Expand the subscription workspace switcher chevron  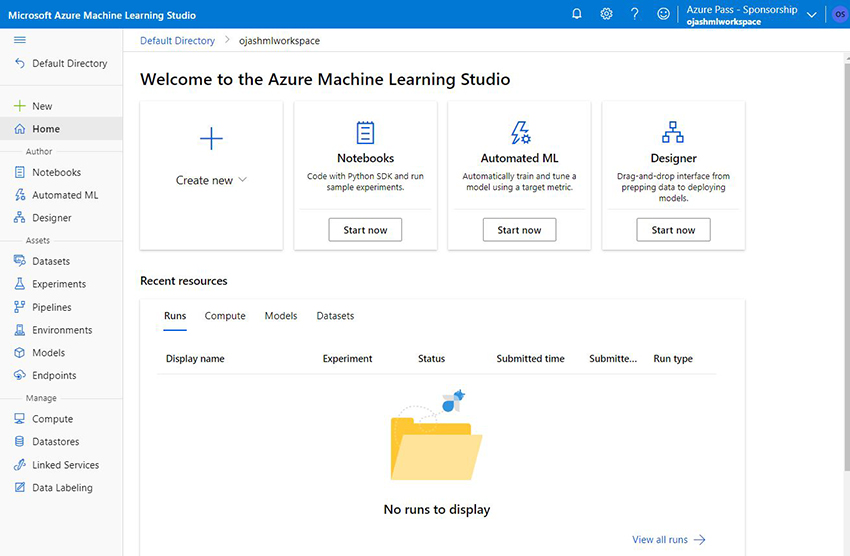812,15
